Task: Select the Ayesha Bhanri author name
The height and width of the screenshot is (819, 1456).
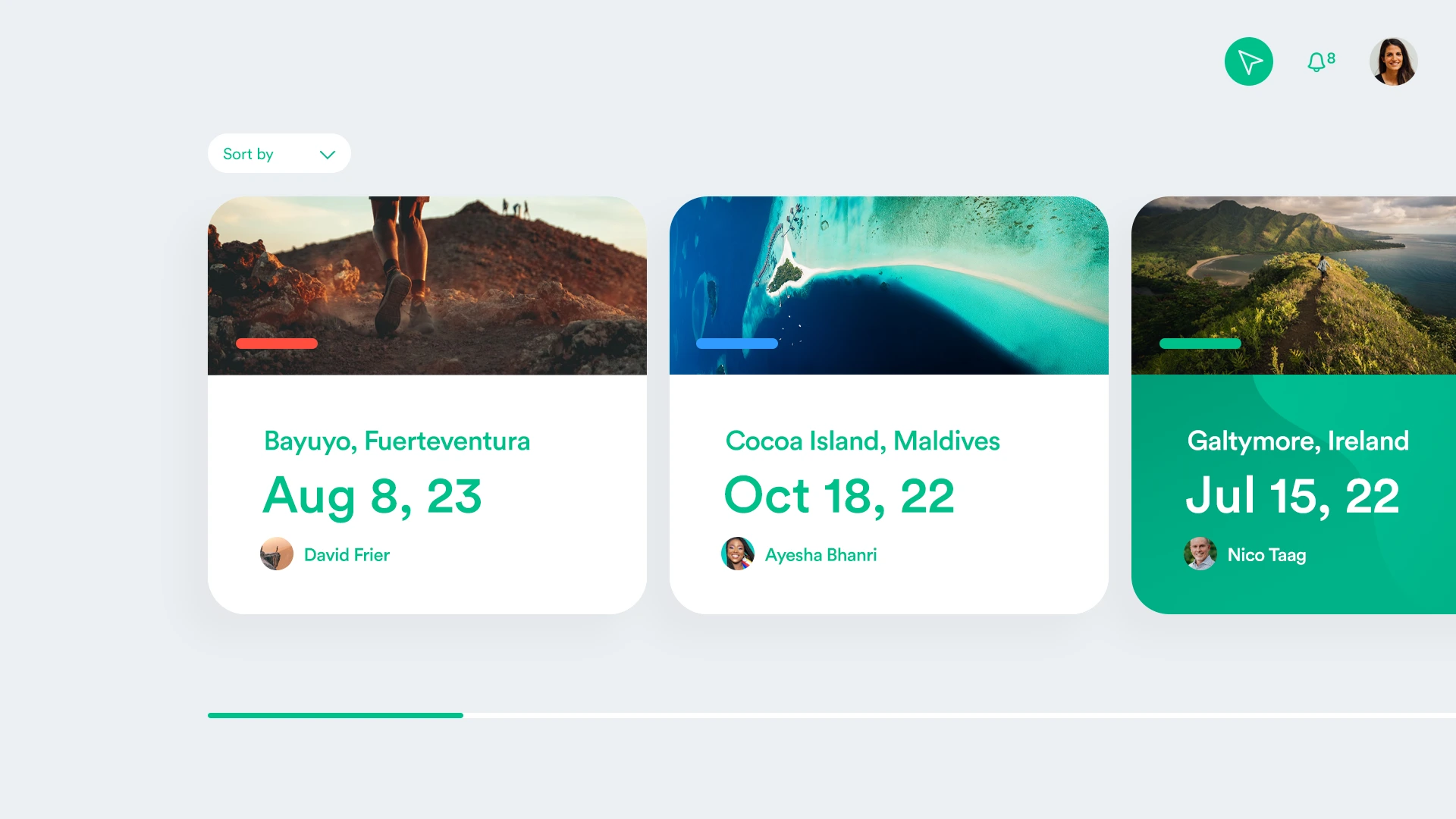Action: coord(821,555)
